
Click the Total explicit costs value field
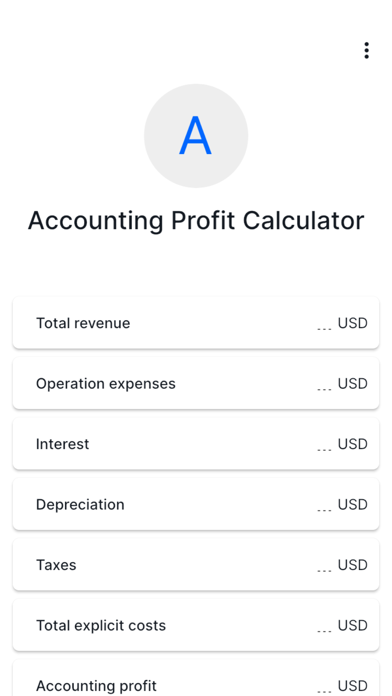click(x=324, y=626)
